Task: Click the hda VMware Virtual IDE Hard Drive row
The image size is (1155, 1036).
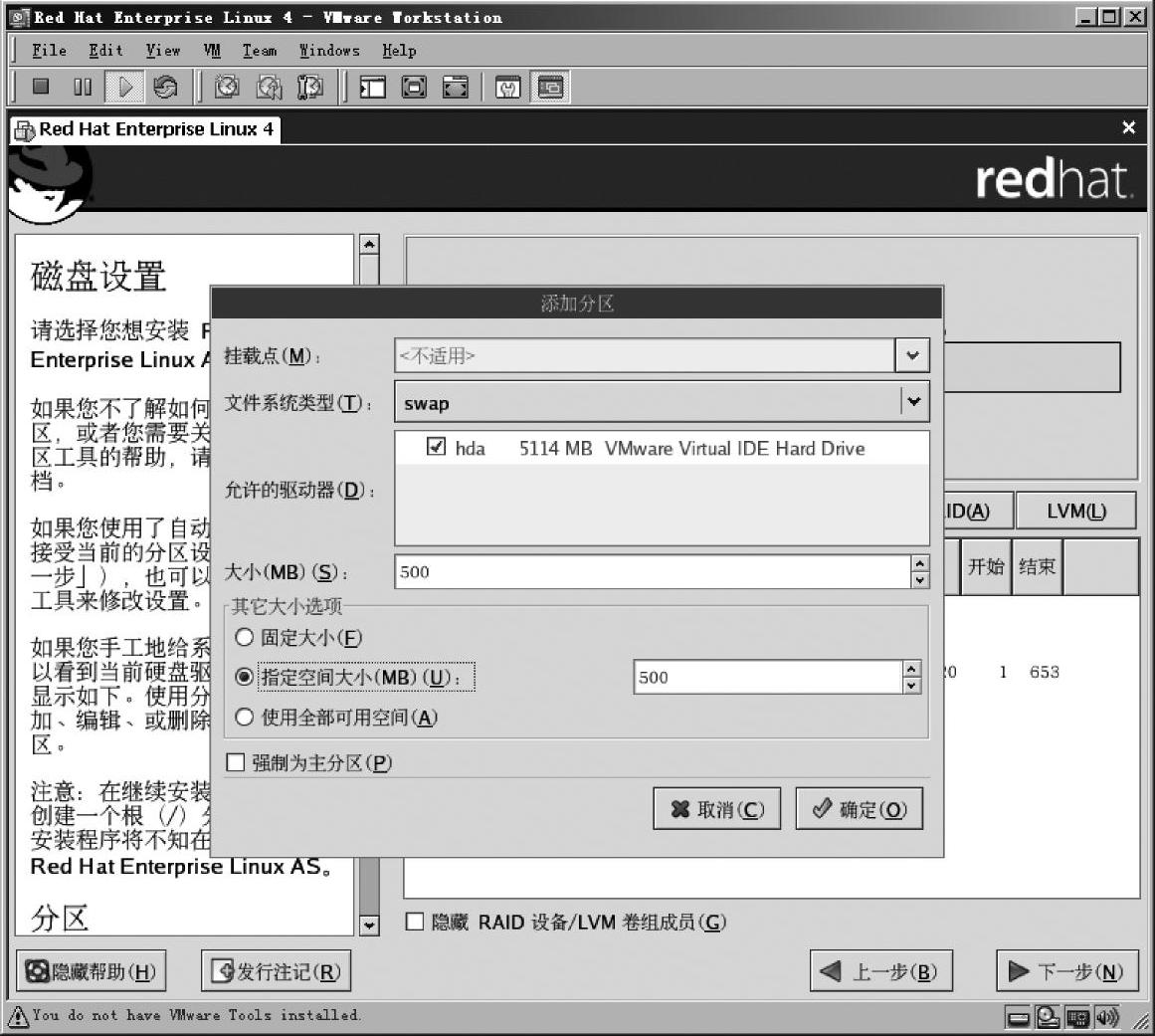Action: click(662, 448)
